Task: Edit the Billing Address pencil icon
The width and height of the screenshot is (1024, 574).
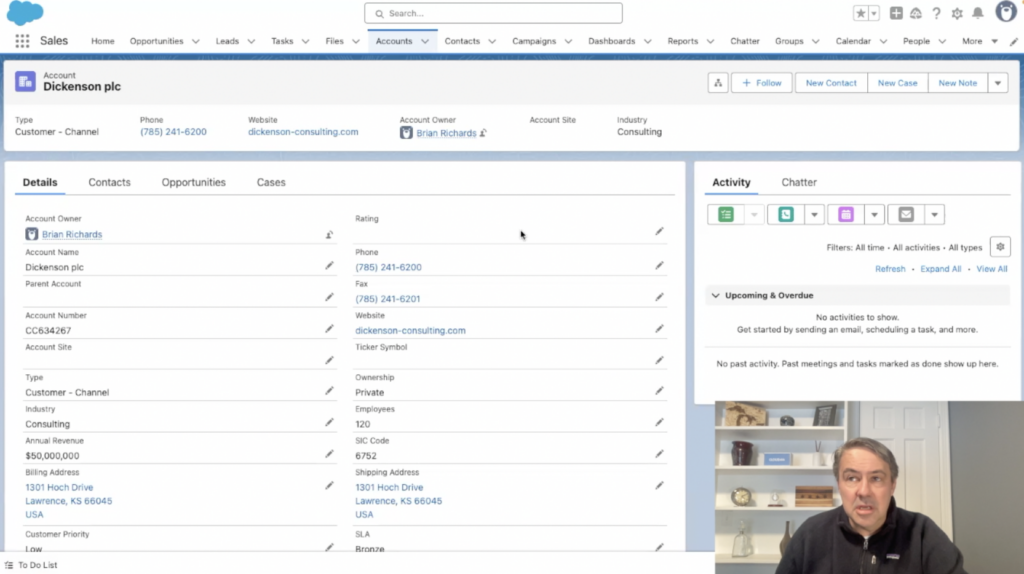Action: pos(329,485)
